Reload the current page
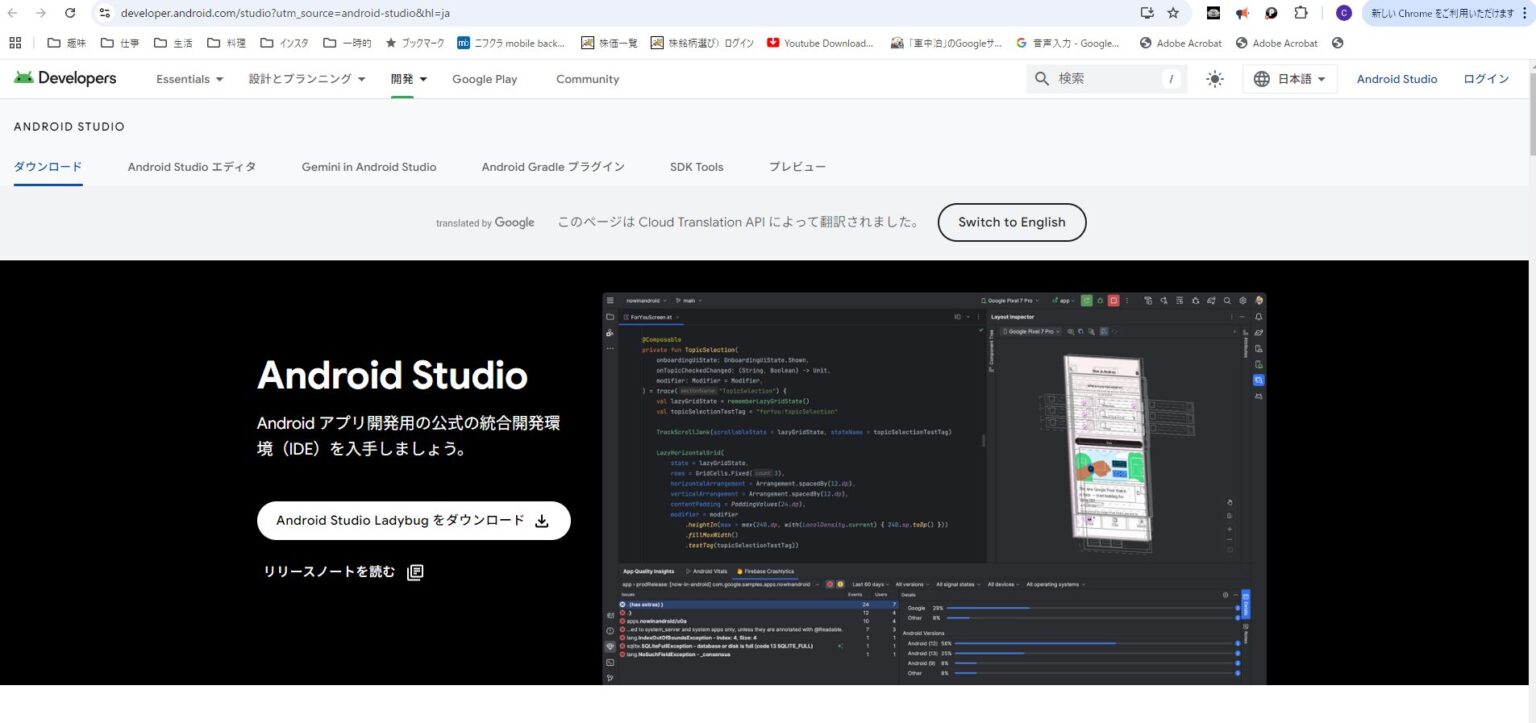1536x723 pixels. (x=69, y=13)
